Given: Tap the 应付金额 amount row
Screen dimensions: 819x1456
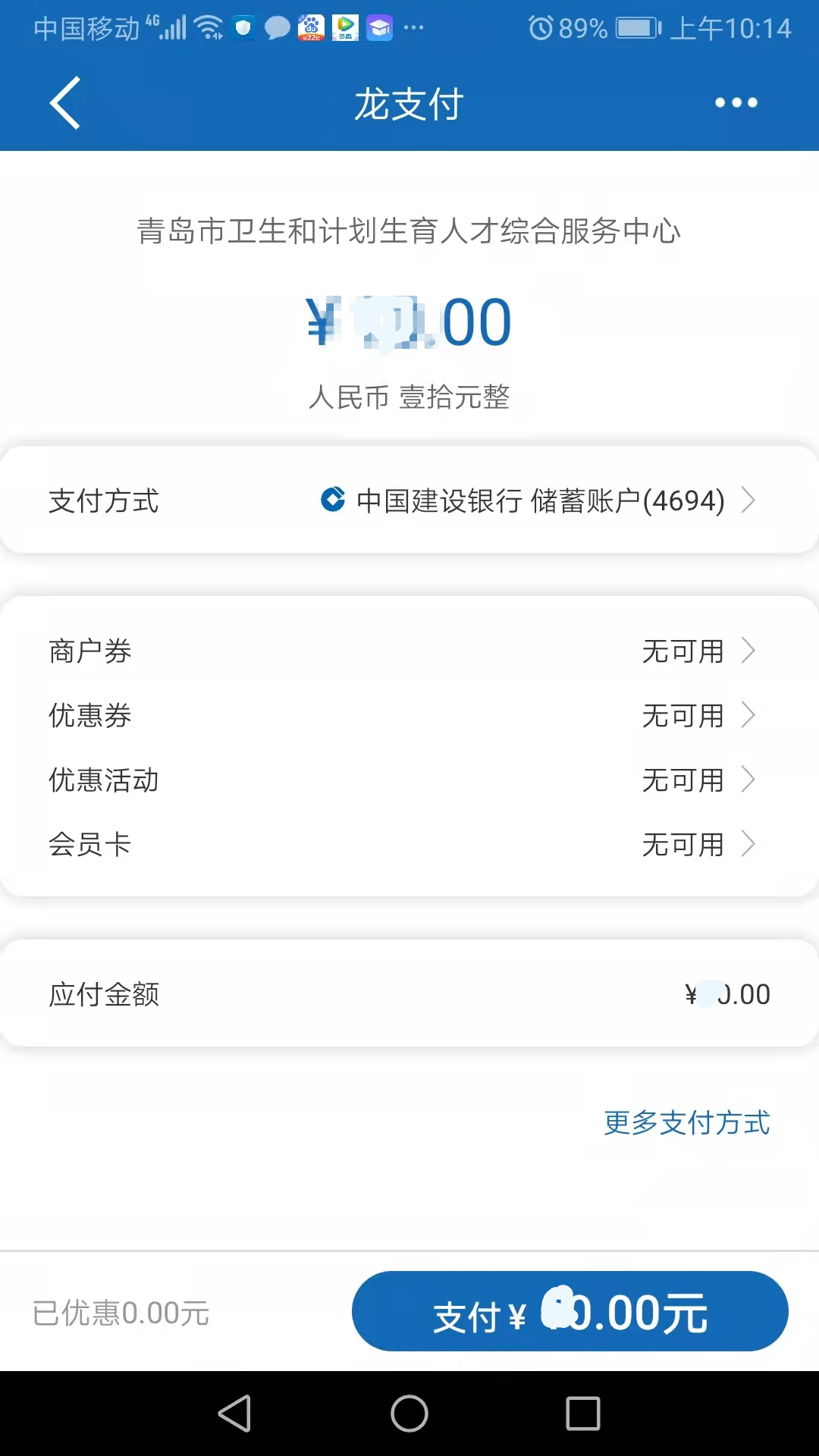Looking at the screenshot, I should click(x=409, y=994).
